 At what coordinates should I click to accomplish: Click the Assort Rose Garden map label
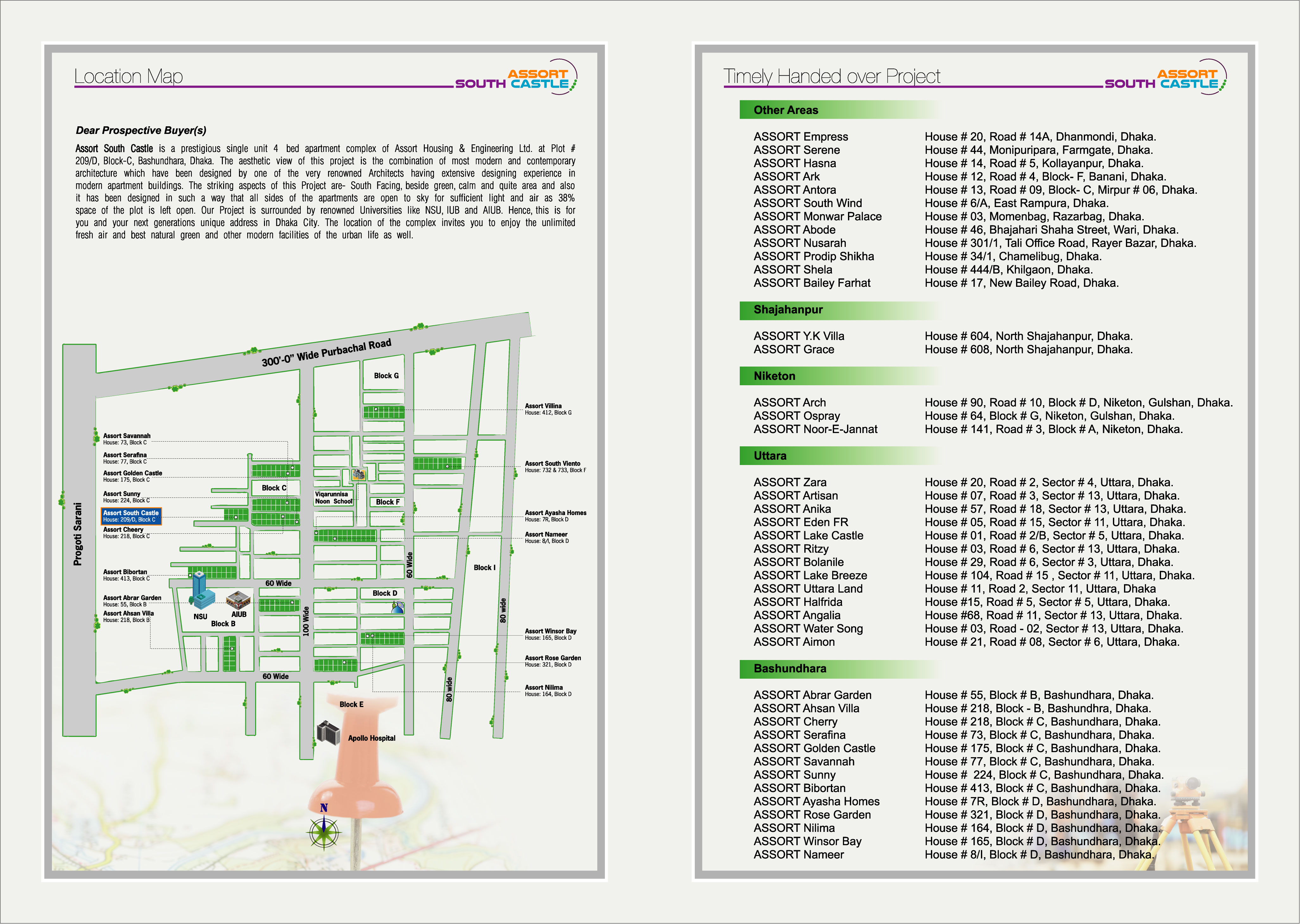(x=553, y=661)
